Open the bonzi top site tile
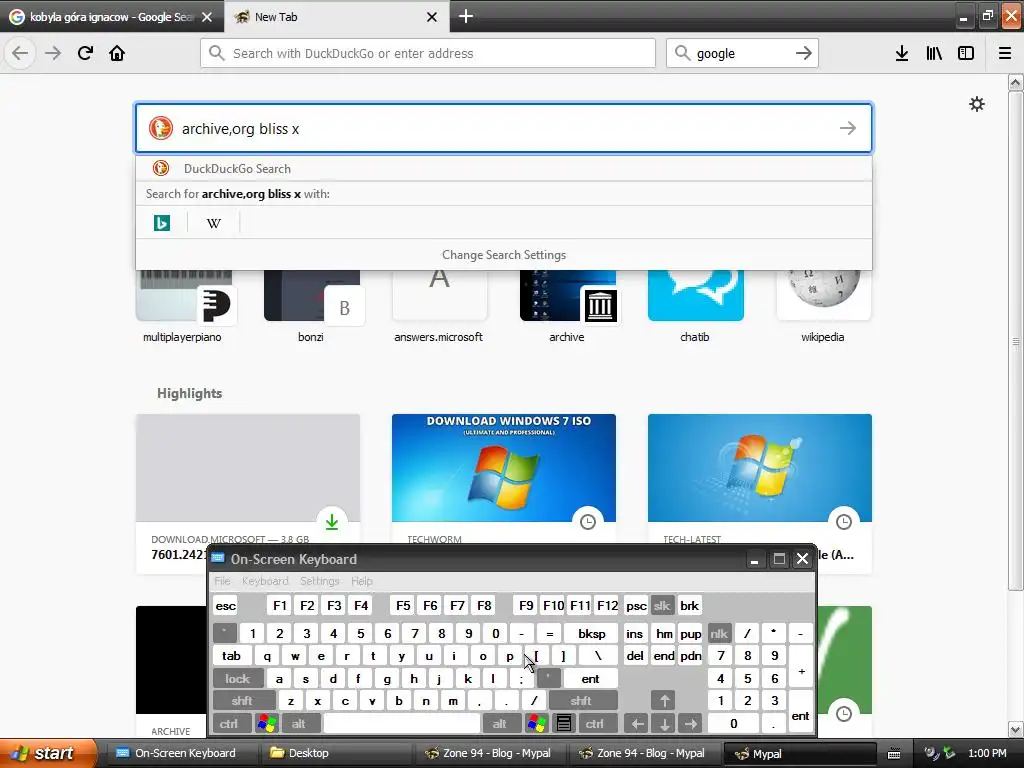Viewport: 1024px width, 768px height. tap(311, 304)
